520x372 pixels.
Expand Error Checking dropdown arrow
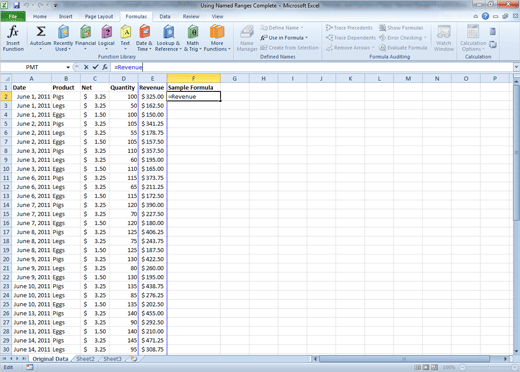point(425,38)
